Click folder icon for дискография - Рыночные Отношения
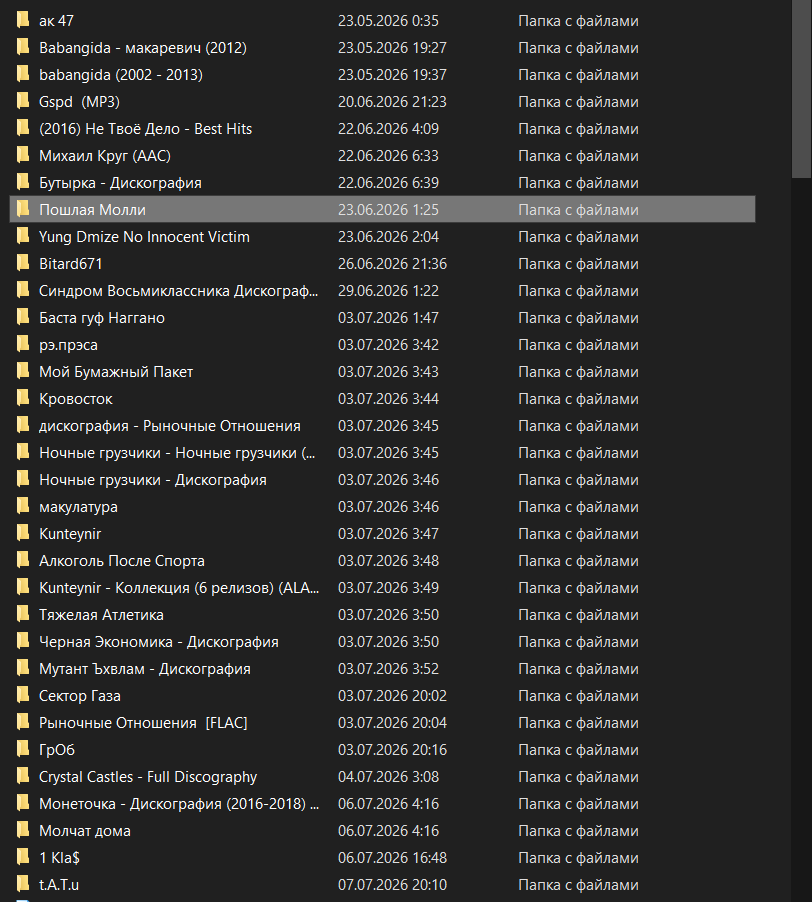 pos(23,426)
